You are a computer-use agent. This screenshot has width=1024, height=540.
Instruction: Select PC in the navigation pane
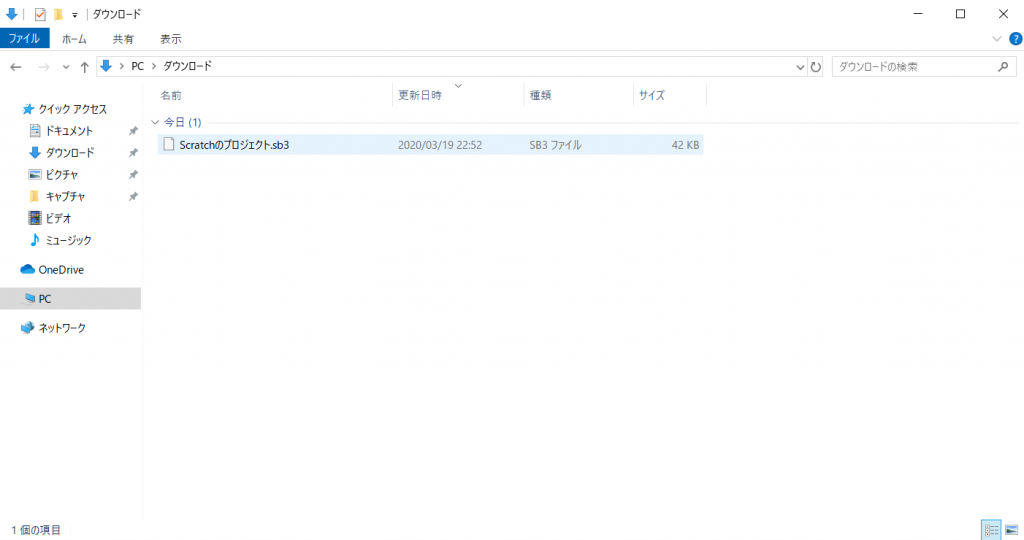click(71, 298)
